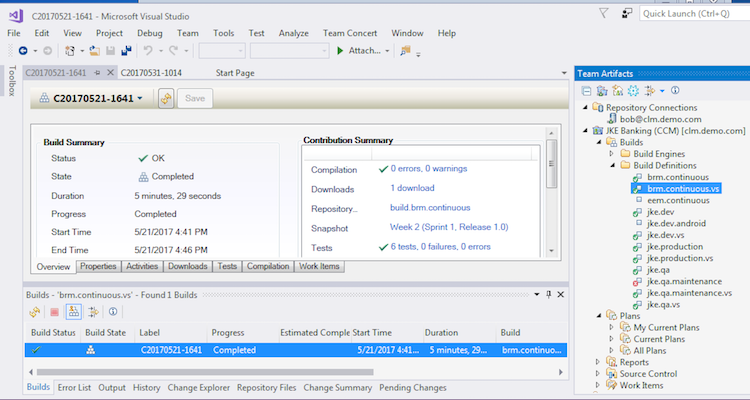
Task: Switch to the Start Page tab
Action: (235, 73)
